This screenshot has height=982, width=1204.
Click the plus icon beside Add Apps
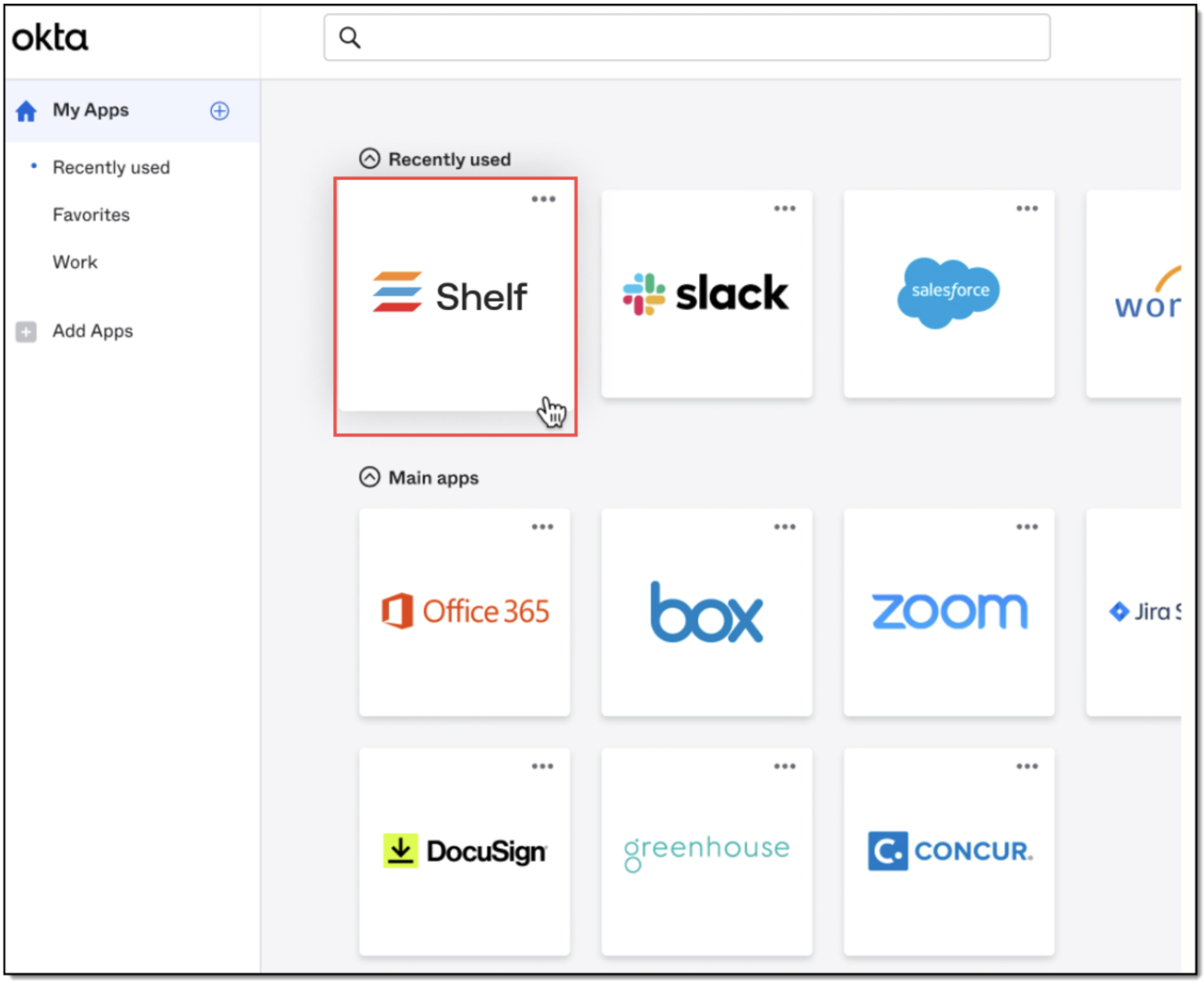26,331
